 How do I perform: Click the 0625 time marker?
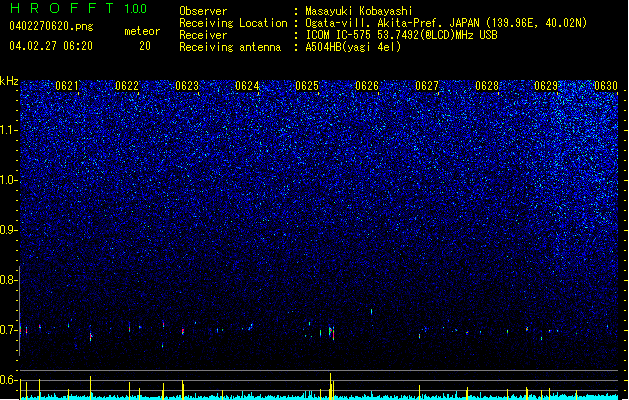307,86
